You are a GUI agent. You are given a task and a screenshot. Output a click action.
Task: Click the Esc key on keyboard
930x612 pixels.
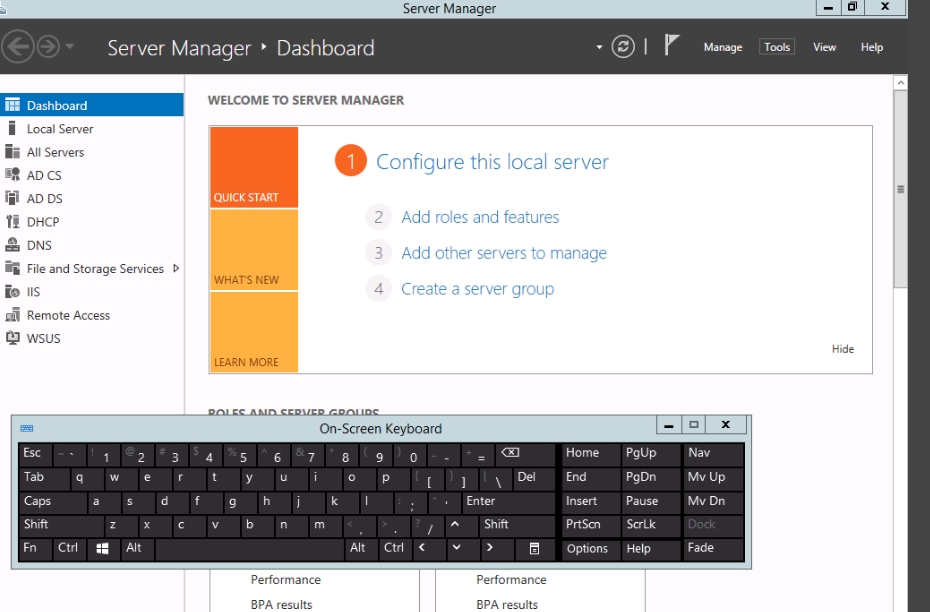coord(35,454)
